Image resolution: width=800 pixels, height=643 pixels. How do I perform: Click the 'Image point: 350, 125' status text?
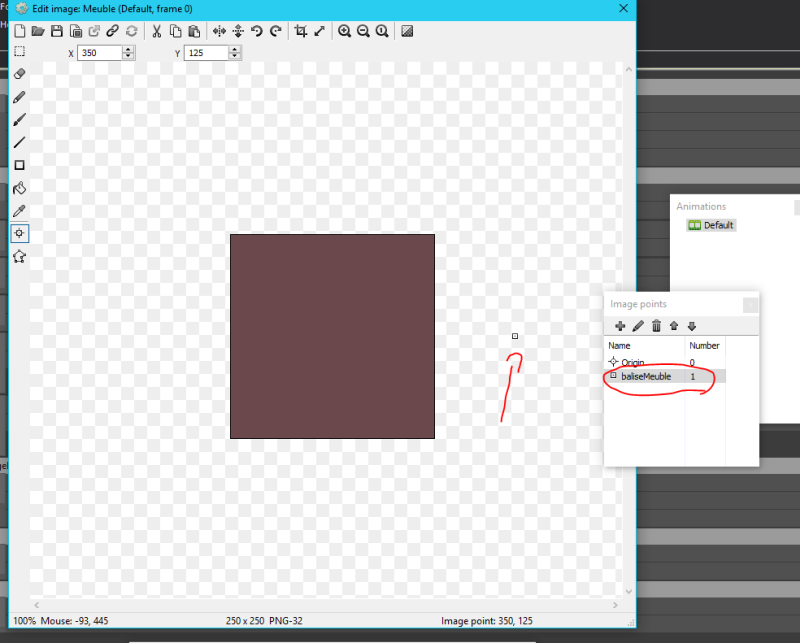[487, 621]
